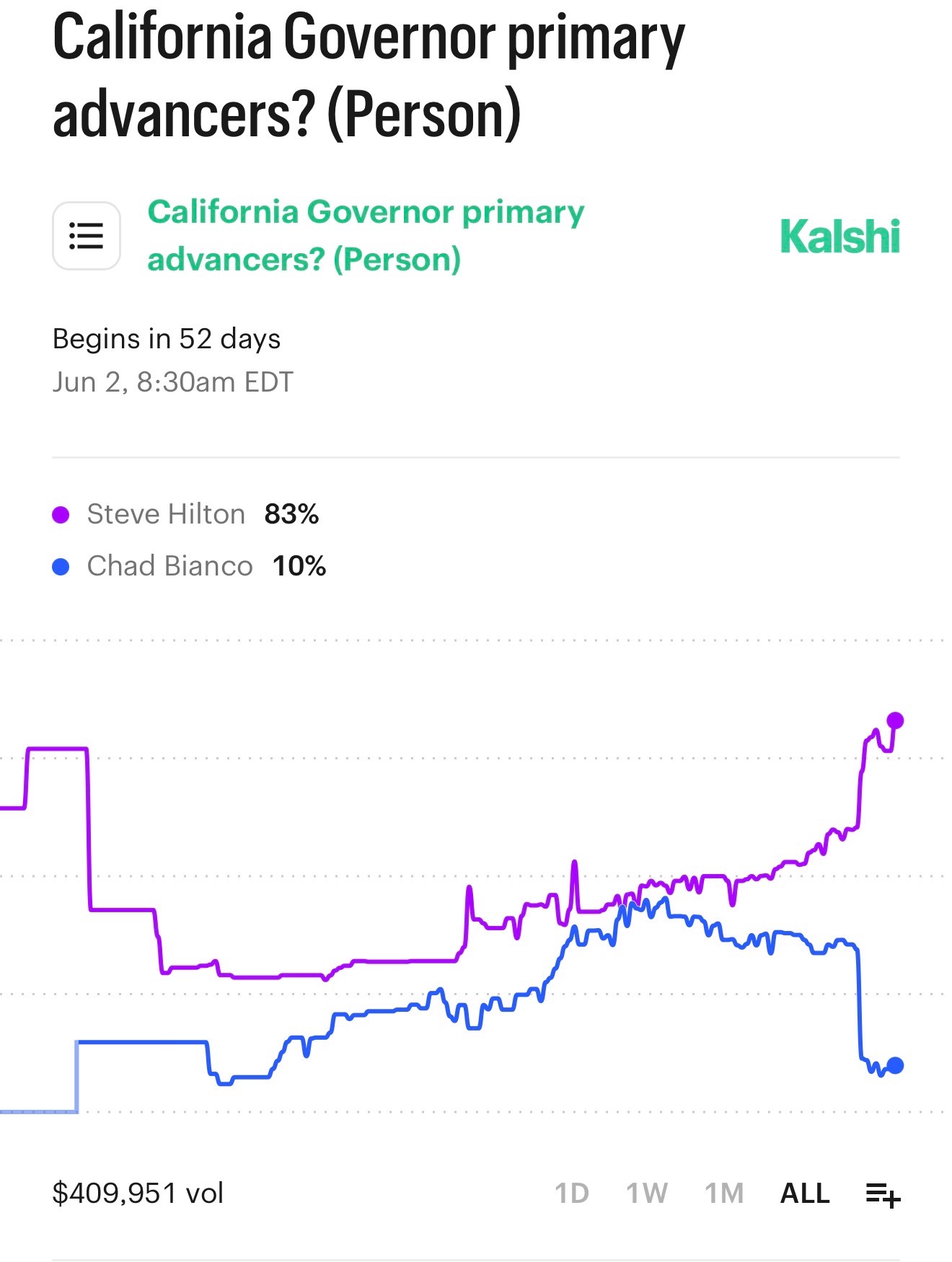The width and height of the screenshot is (952, 1262).
Task: Switch chart range to 1D
Action: tap(571, 1193)
